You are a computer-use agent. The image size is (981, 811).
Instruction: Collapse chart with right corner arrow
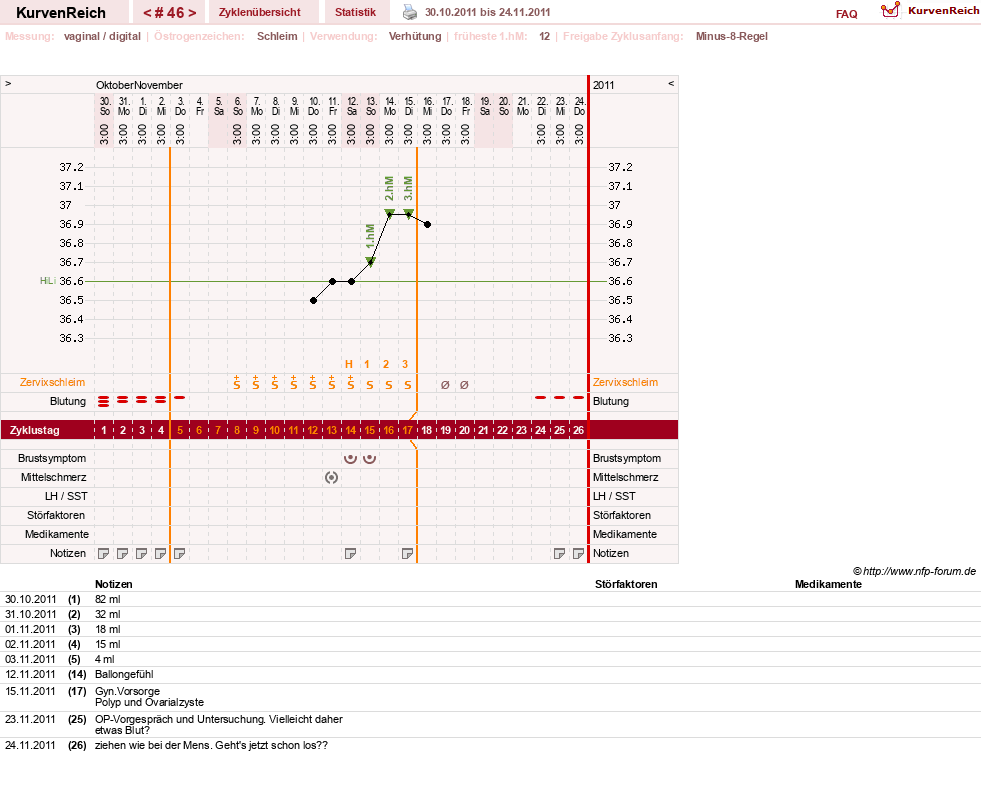point(671,83)
